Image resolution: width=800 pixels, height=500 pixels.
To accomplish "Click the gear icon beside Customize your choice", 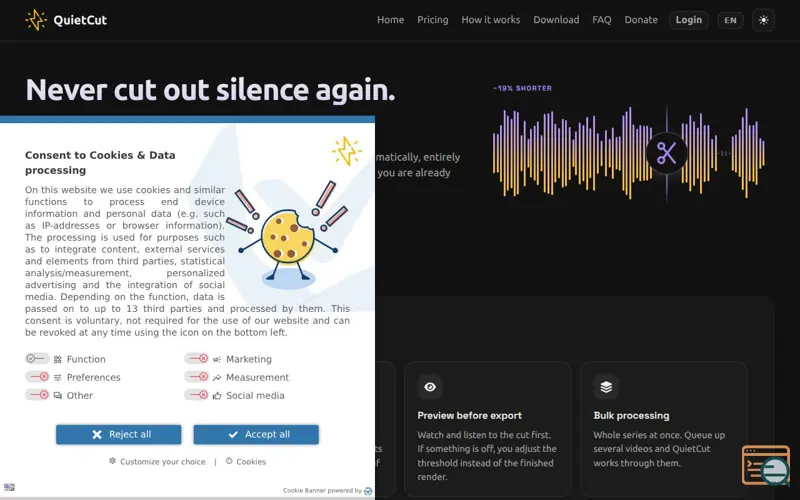I will tap(112, 461).
